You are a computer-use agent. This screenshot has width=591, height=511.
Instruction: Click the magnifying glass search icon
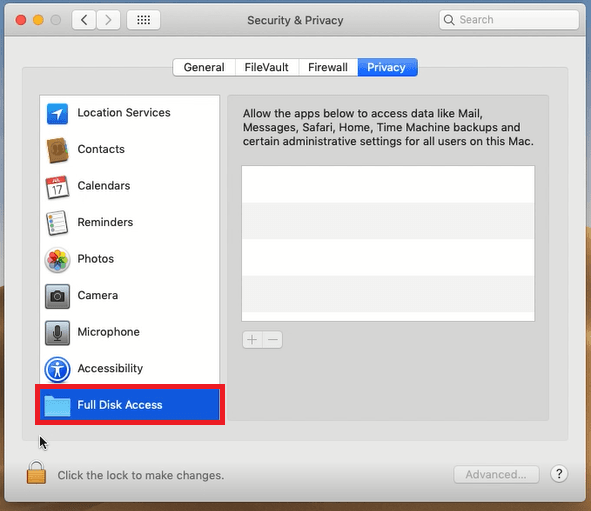point(449,20)
